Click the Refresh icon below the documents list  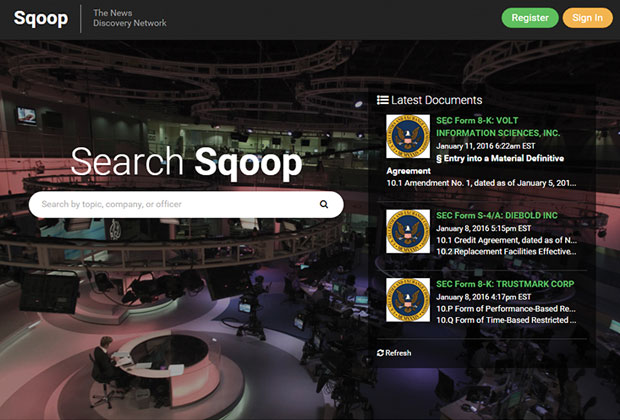380,353
